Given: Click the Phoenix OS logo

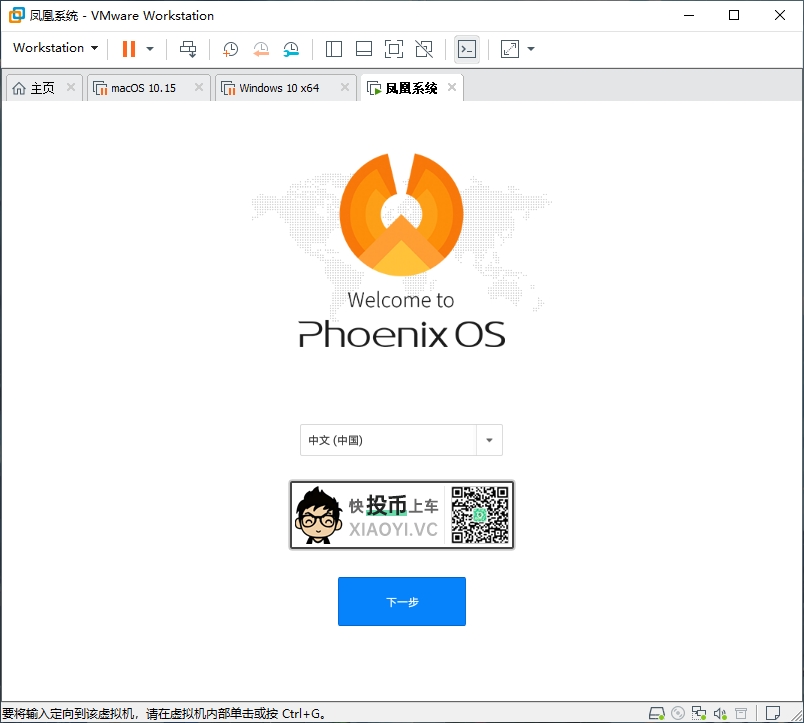Looking at the screenshot, I should pyautogui.click(x=401, y=214).
